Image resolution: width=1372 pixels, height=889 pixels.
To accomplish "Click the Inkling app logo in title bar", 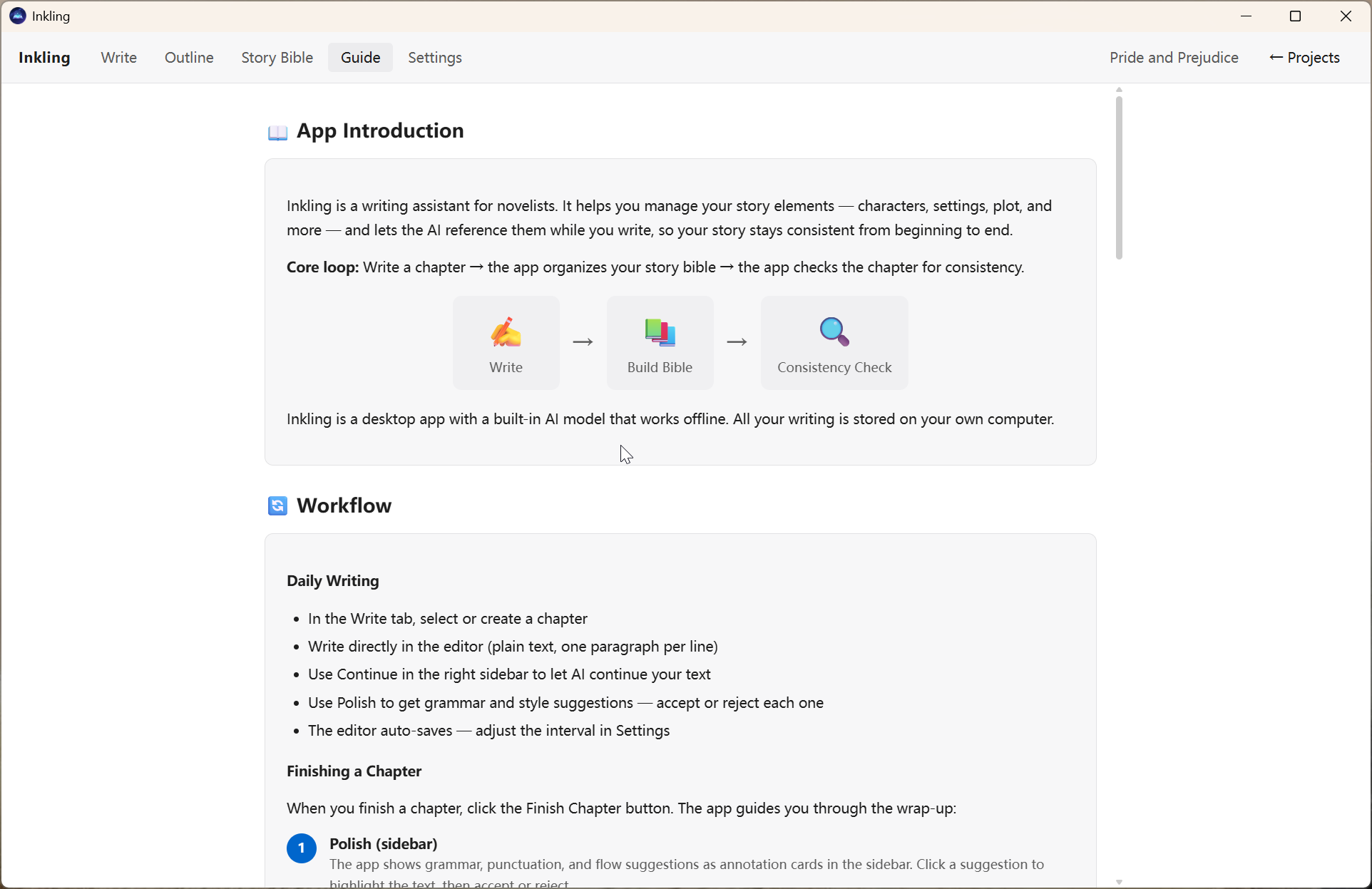I will pyautogui.click(x=18, y=16).
